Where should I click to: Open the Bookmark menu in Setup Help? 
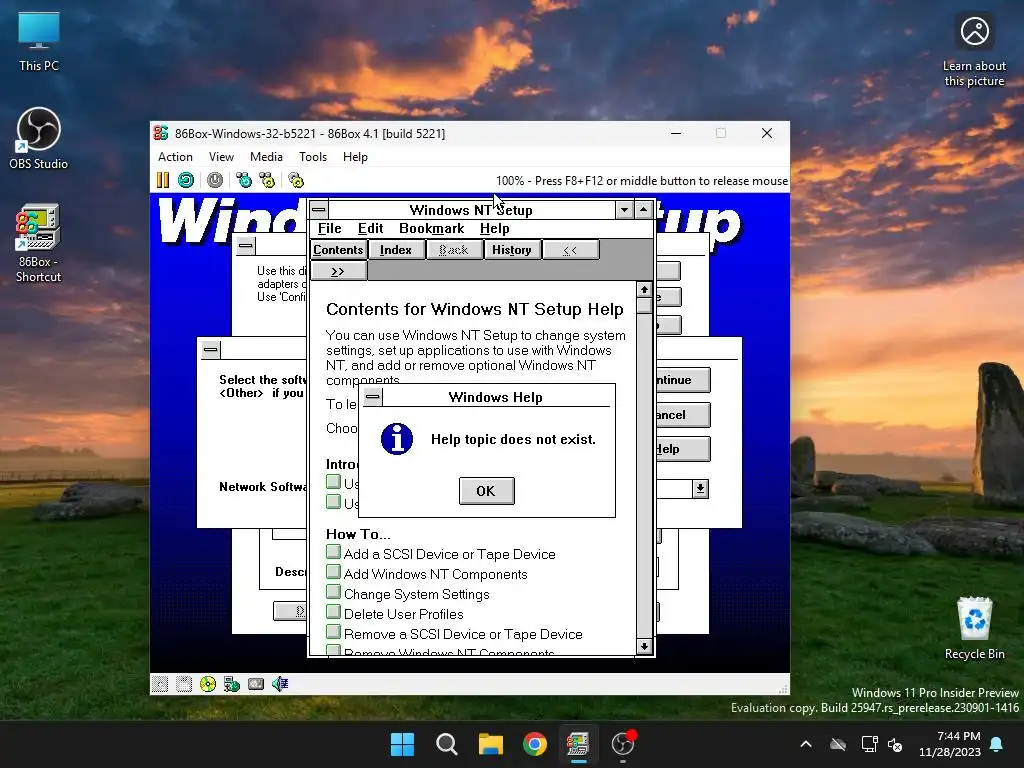point(432,229)
